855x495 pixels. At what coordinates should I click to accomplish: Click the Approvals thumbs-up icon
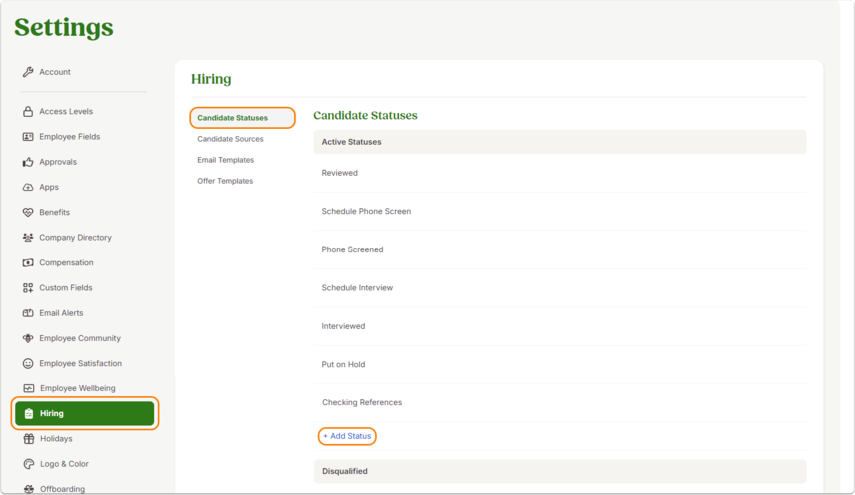[28, 162]
